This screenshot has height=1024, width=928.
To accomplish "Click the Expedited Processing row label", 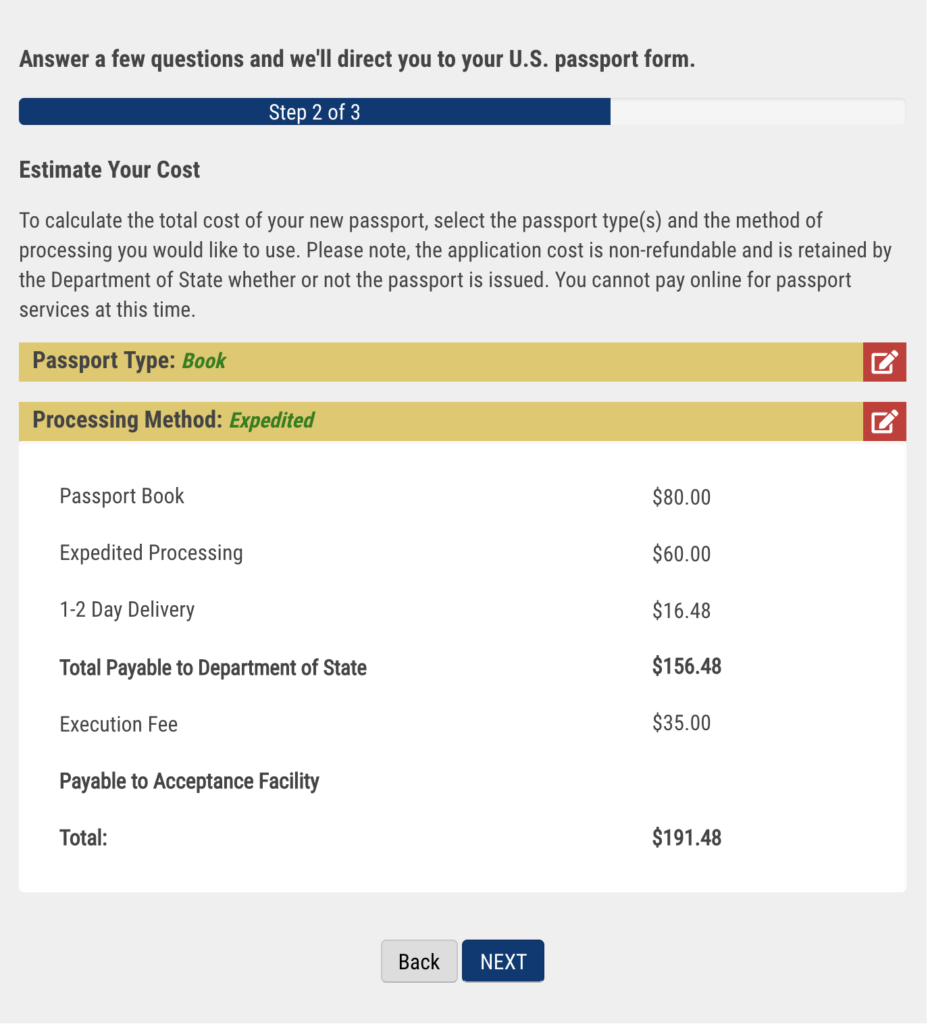I will pyautogui.click(x=151, y=553).
